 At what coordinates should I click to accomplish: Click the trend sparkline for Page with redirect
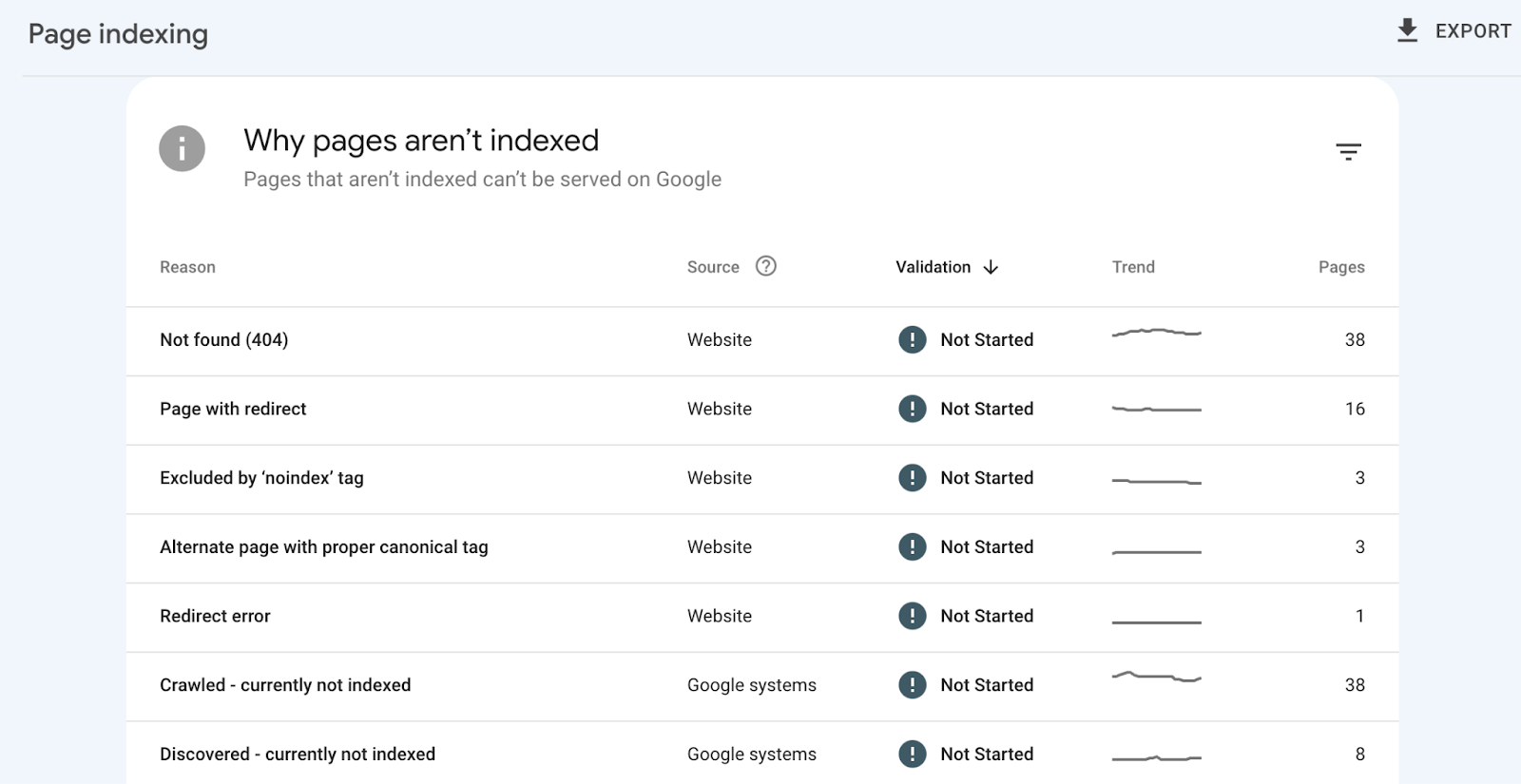pyautogui.click(x=1157, y=410)
